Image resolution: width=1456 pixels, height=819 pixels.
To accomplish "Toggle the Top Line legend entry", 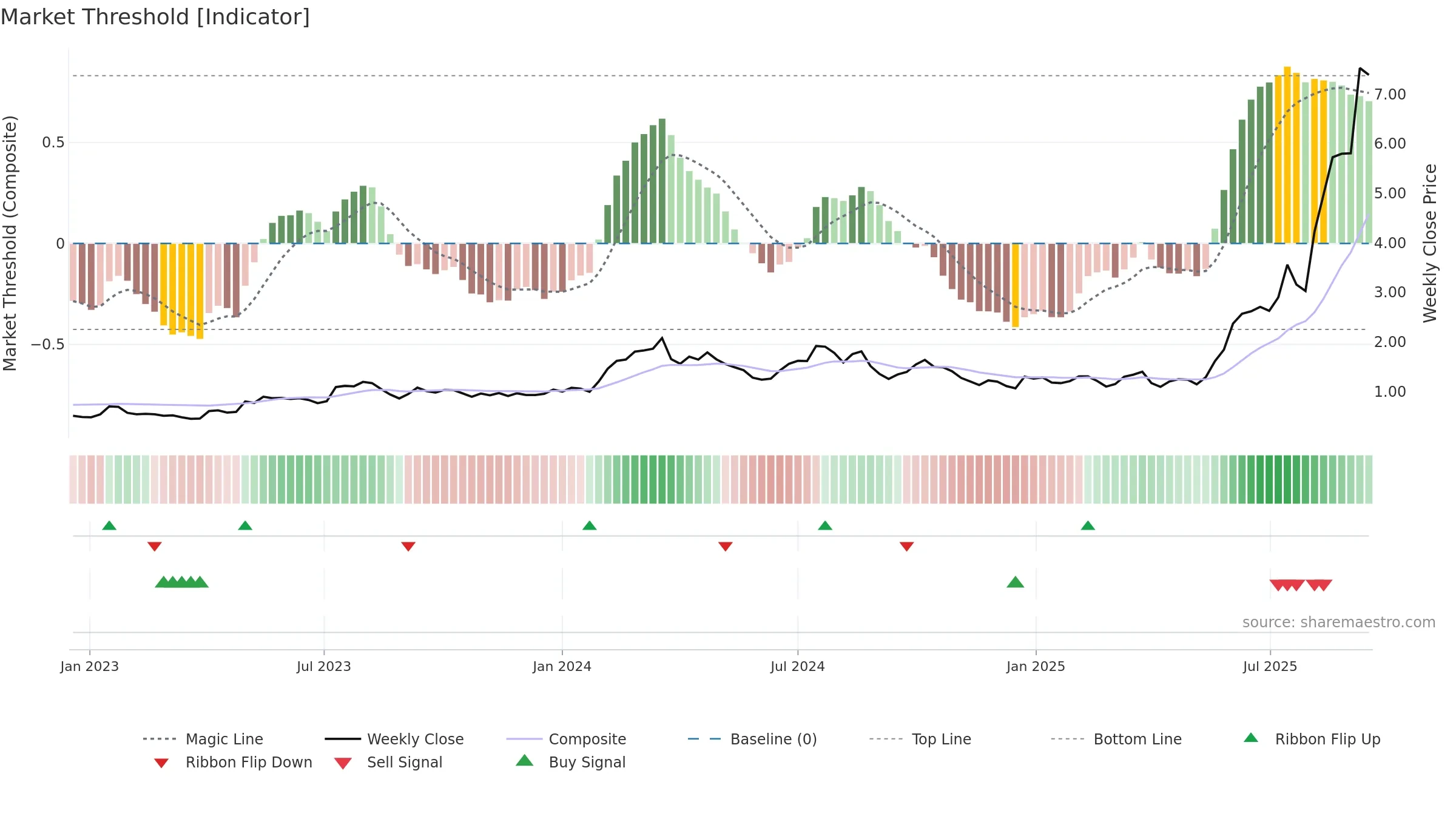I will [920, 739].
